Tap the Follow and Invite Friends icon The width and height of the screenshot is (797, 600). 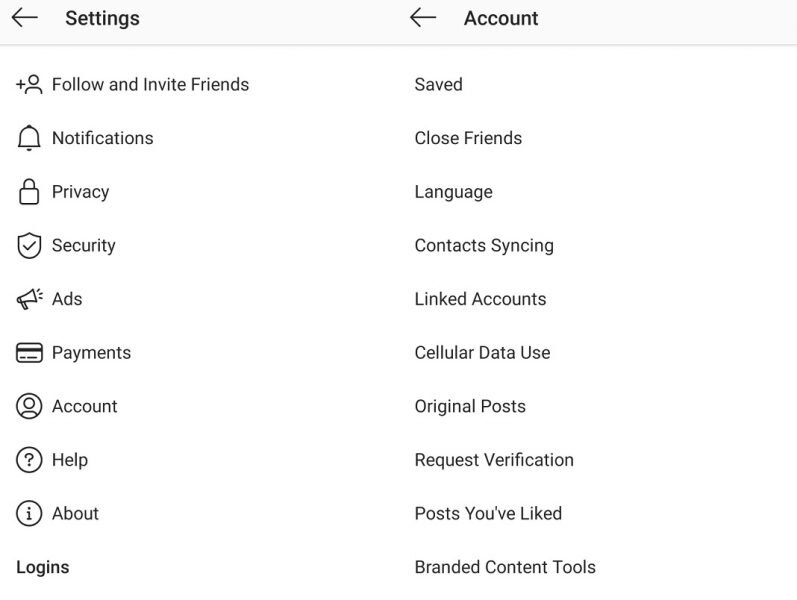point(29,85)
